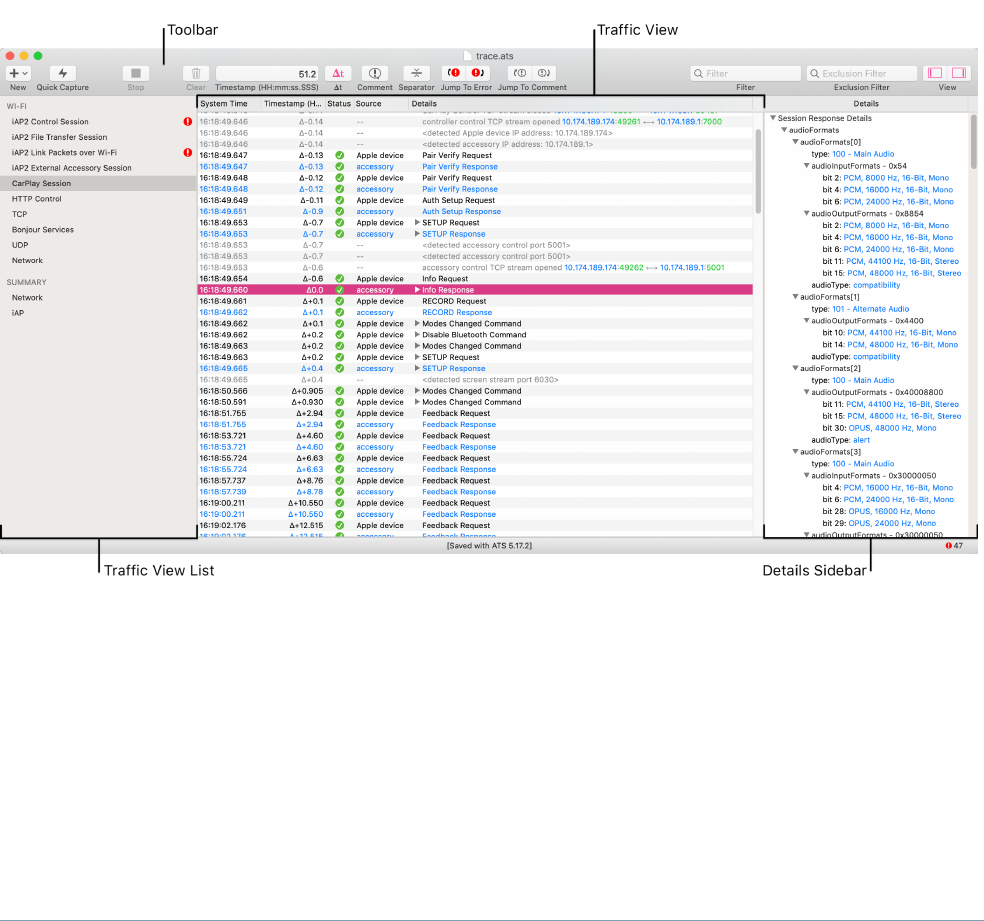Select HTTP Control in the sidebar
This screenshot has width=984, height=921.
[36, 199]
